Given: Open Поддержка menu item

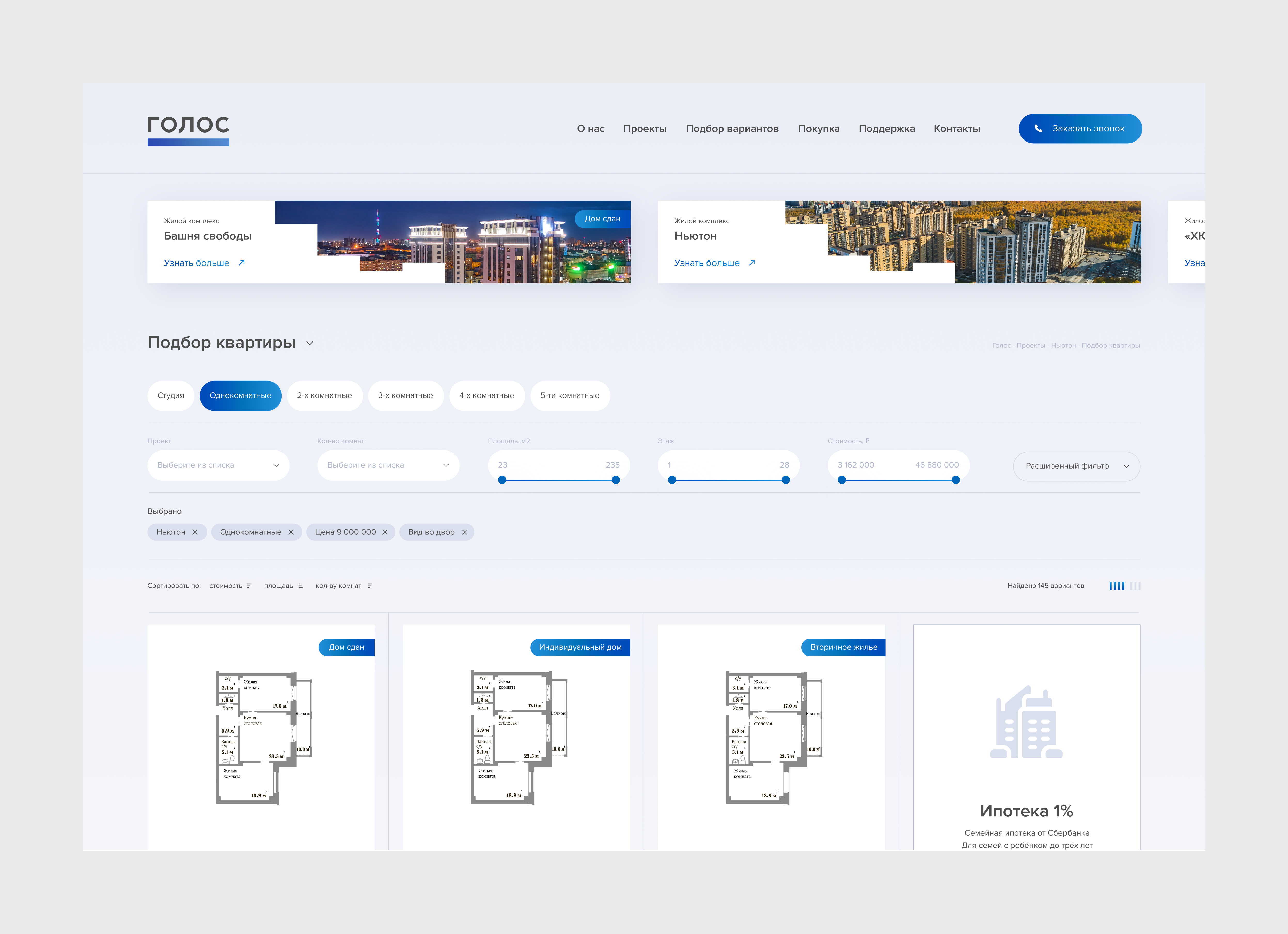Looking at the screenshot, I should pyautogui.click(x=886, y=128).
